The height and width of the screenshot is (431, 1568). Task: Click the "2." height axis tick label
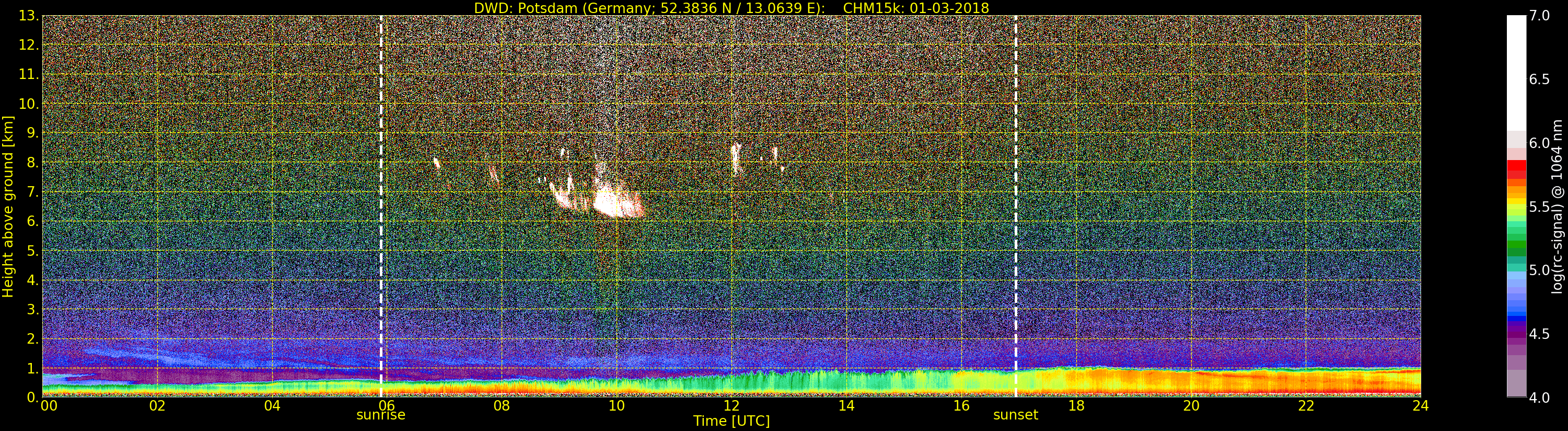[33, 338]
